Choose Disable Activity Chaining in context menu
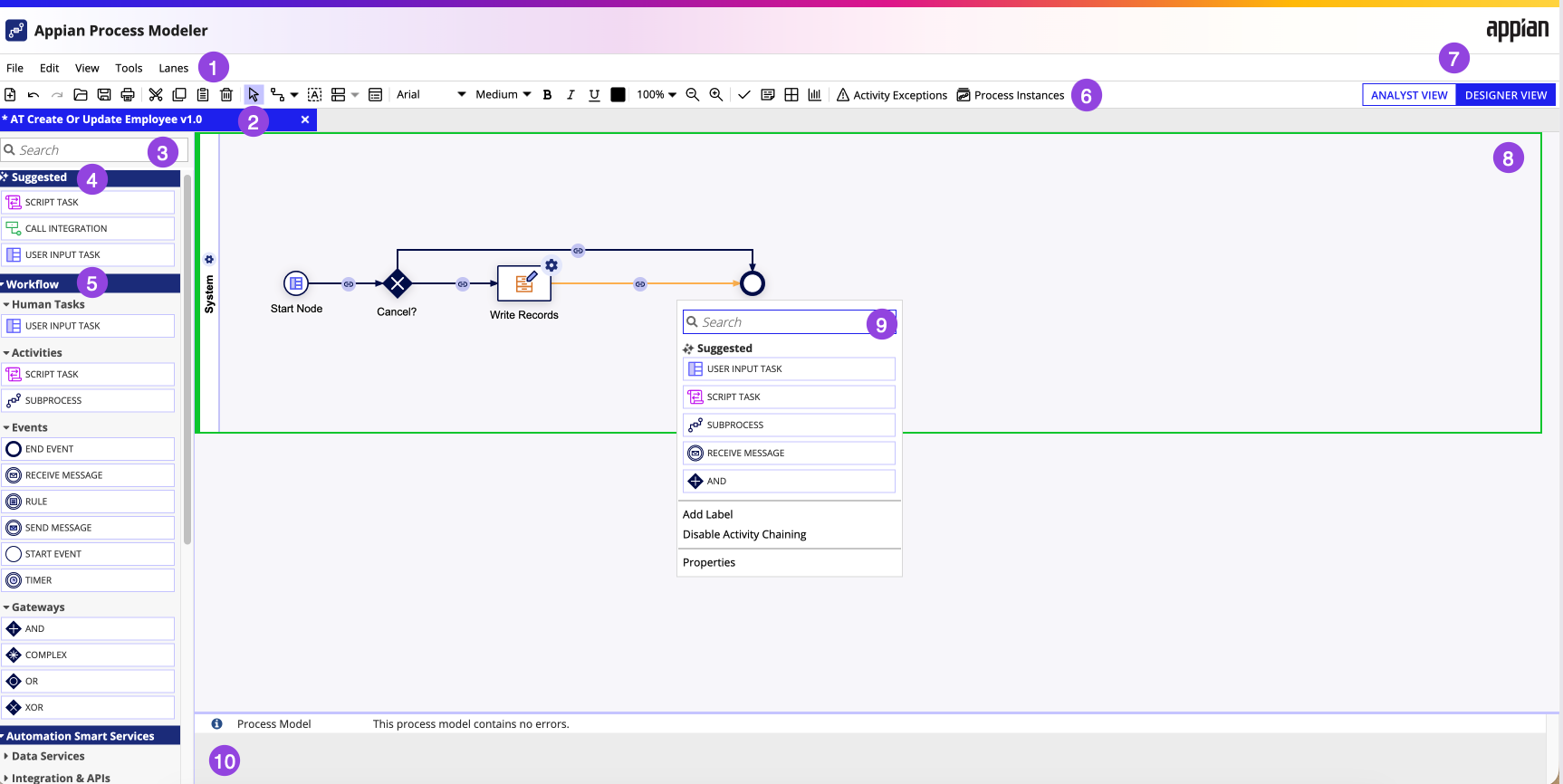The width and height of the screenshot is (1563, 784). [744, 534]
